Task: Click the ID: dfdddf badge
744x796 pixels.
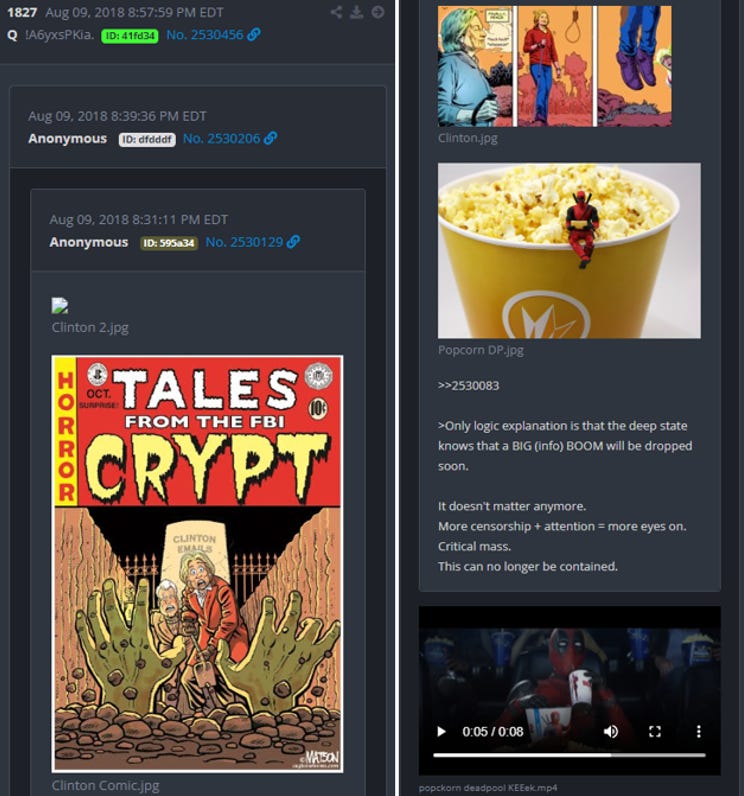Action: point(147,139)
